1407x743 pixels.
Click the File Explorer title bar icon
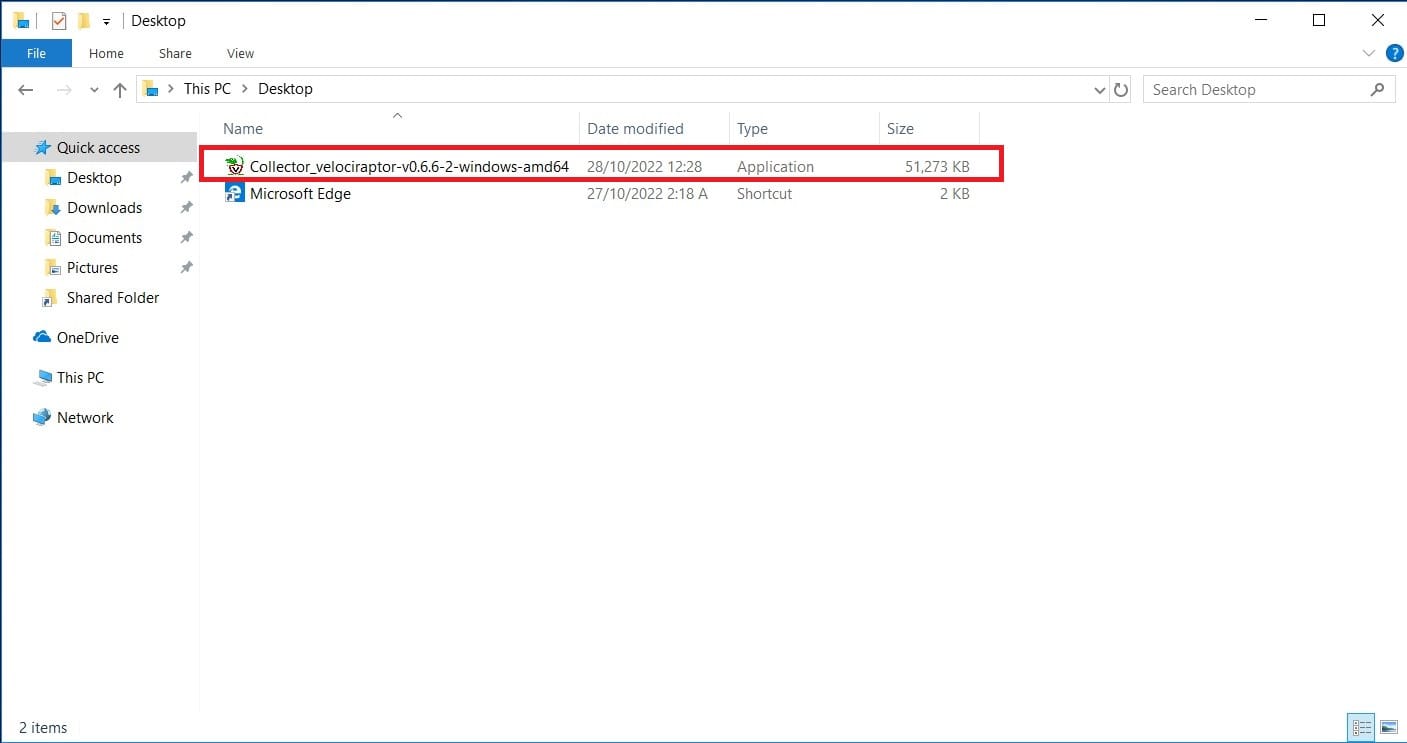(x=21, y=20)
